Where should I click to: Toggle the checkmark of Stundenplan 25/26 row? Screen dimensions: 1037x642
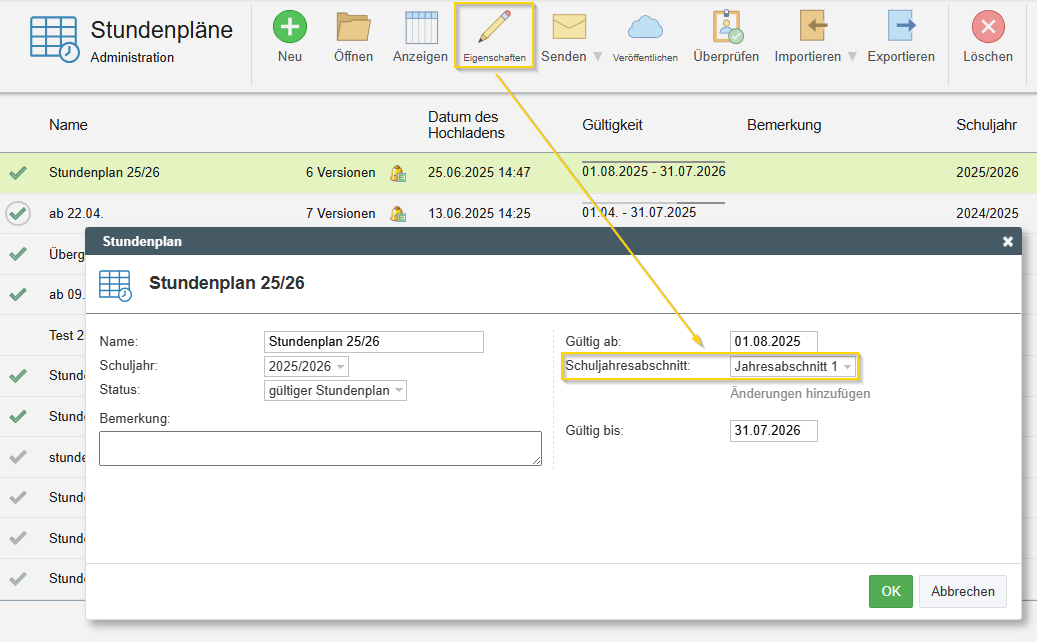pos(18,173)
